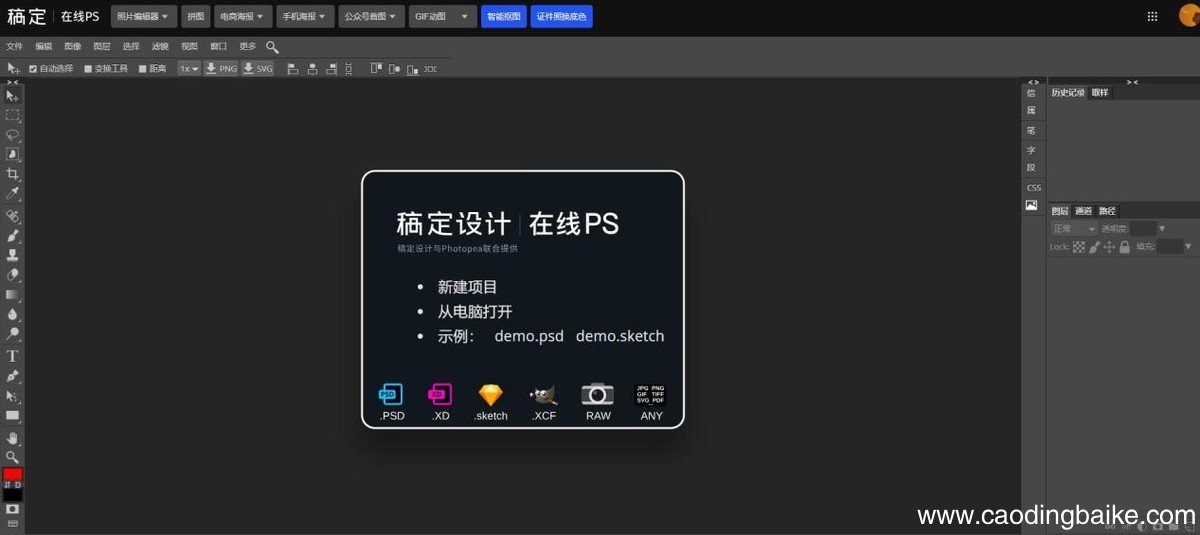Image resolution: width=1200 pixels, height=535 pixels.
Task: Click the lock position icon
Action: (1109, 246)
